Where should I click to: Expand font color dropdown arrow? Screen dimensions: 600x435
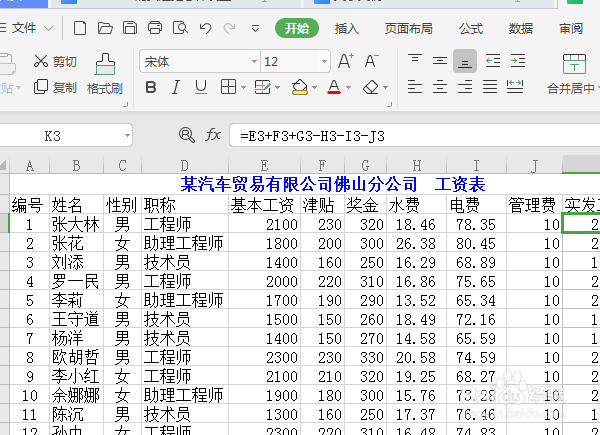point(348,88)
